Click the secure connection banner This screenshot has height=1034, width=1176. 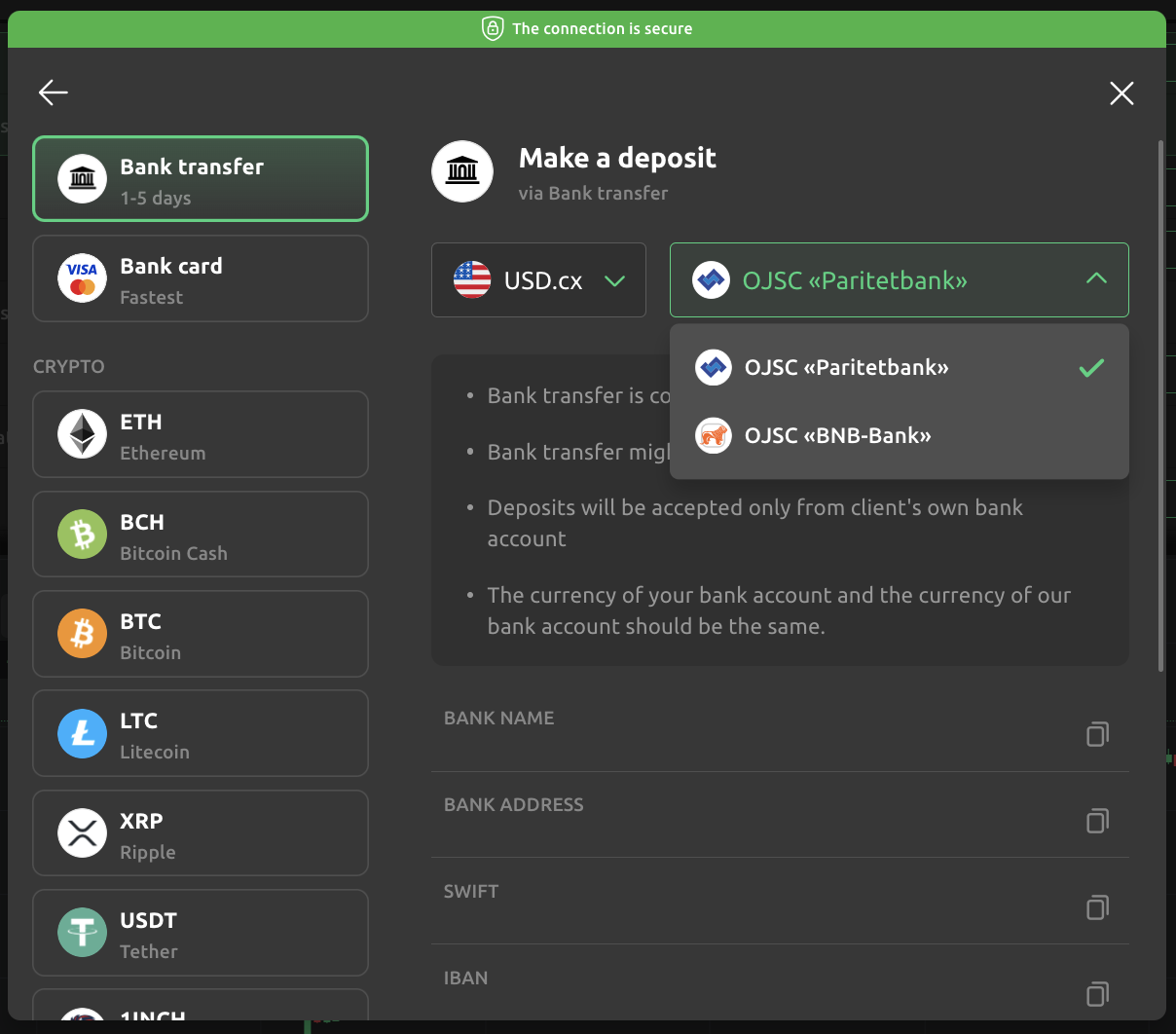[x=588, y=28]
